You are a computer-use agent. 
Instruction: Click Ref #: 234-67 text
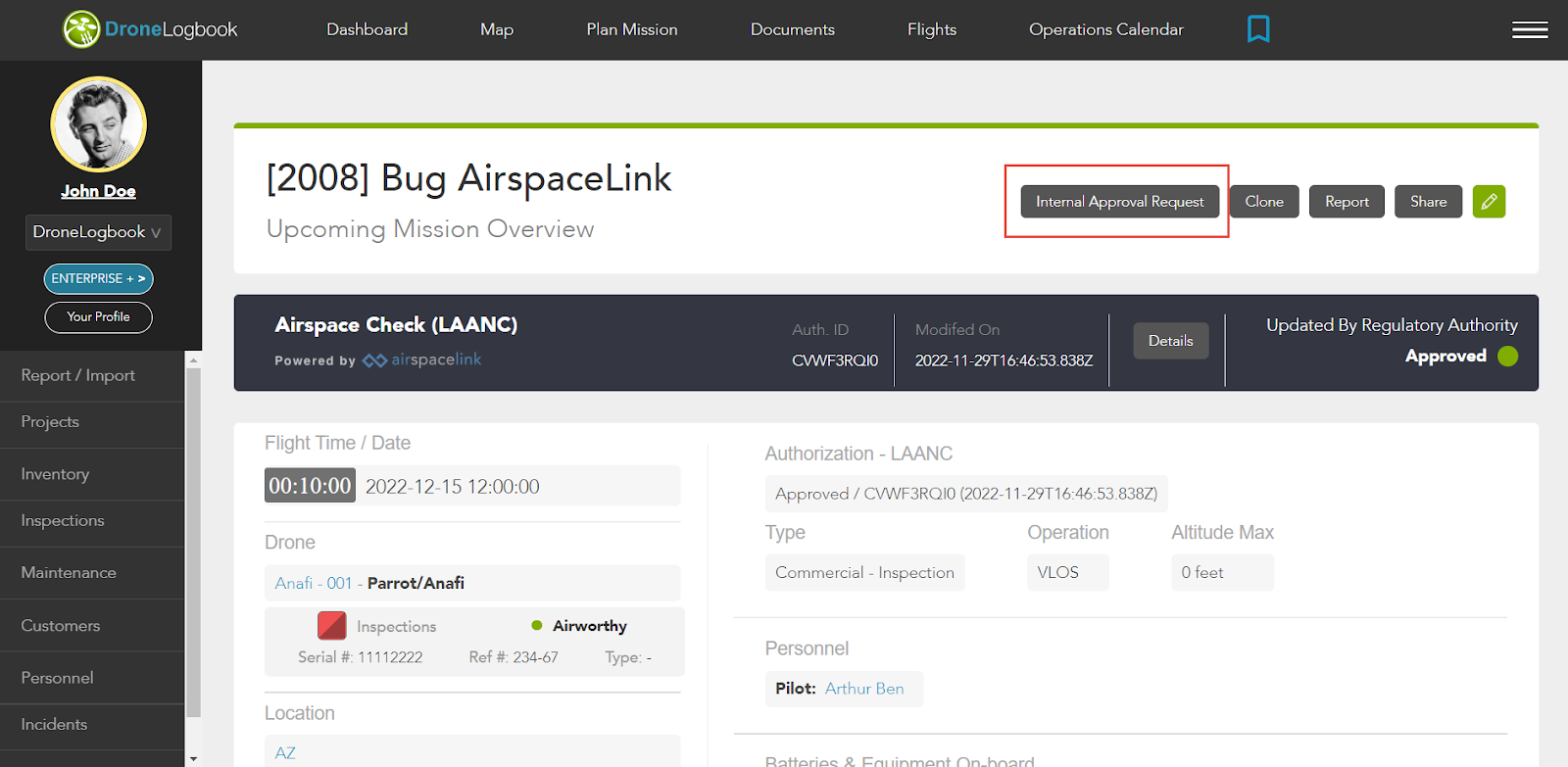(x=514, y=657)
